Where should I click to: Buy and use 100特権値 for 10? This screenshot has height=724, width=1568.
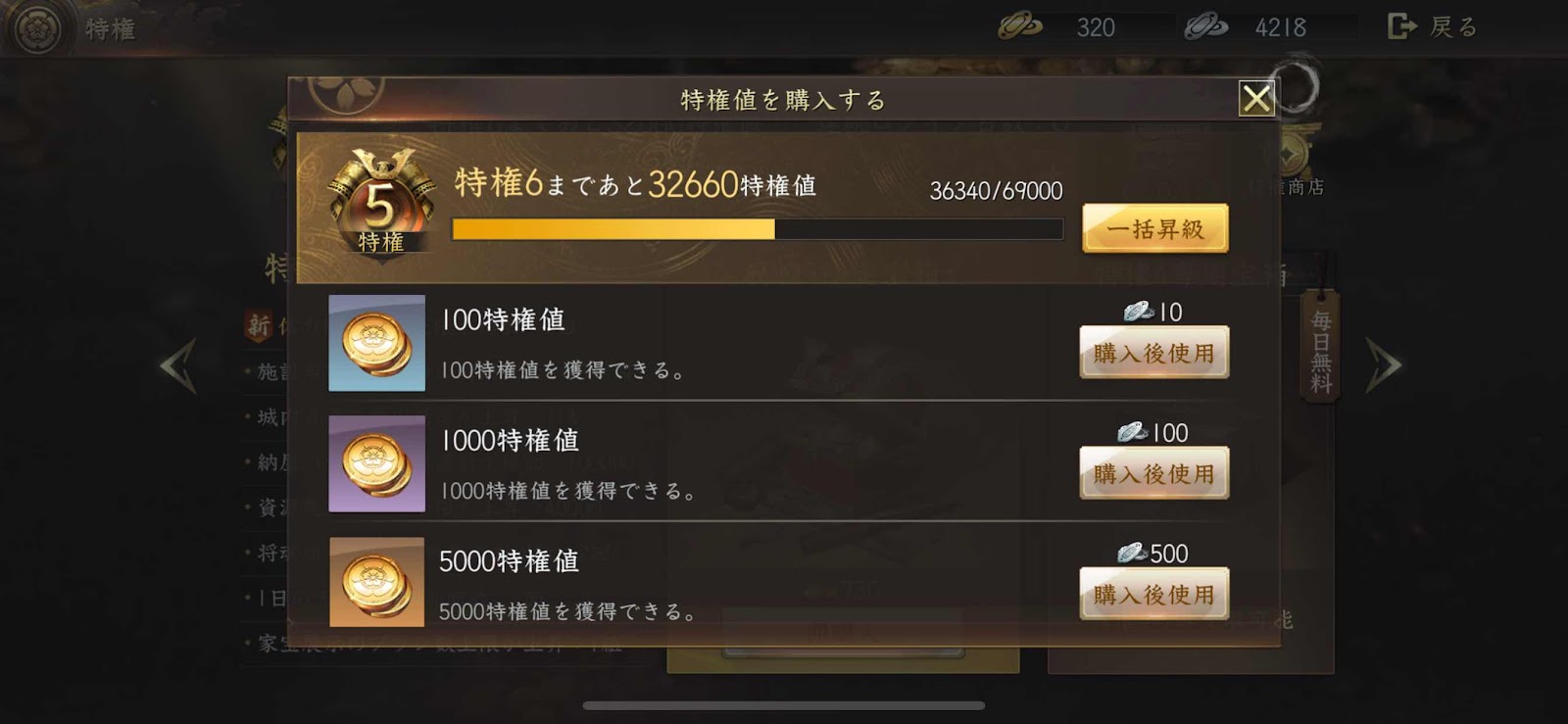1153,353
